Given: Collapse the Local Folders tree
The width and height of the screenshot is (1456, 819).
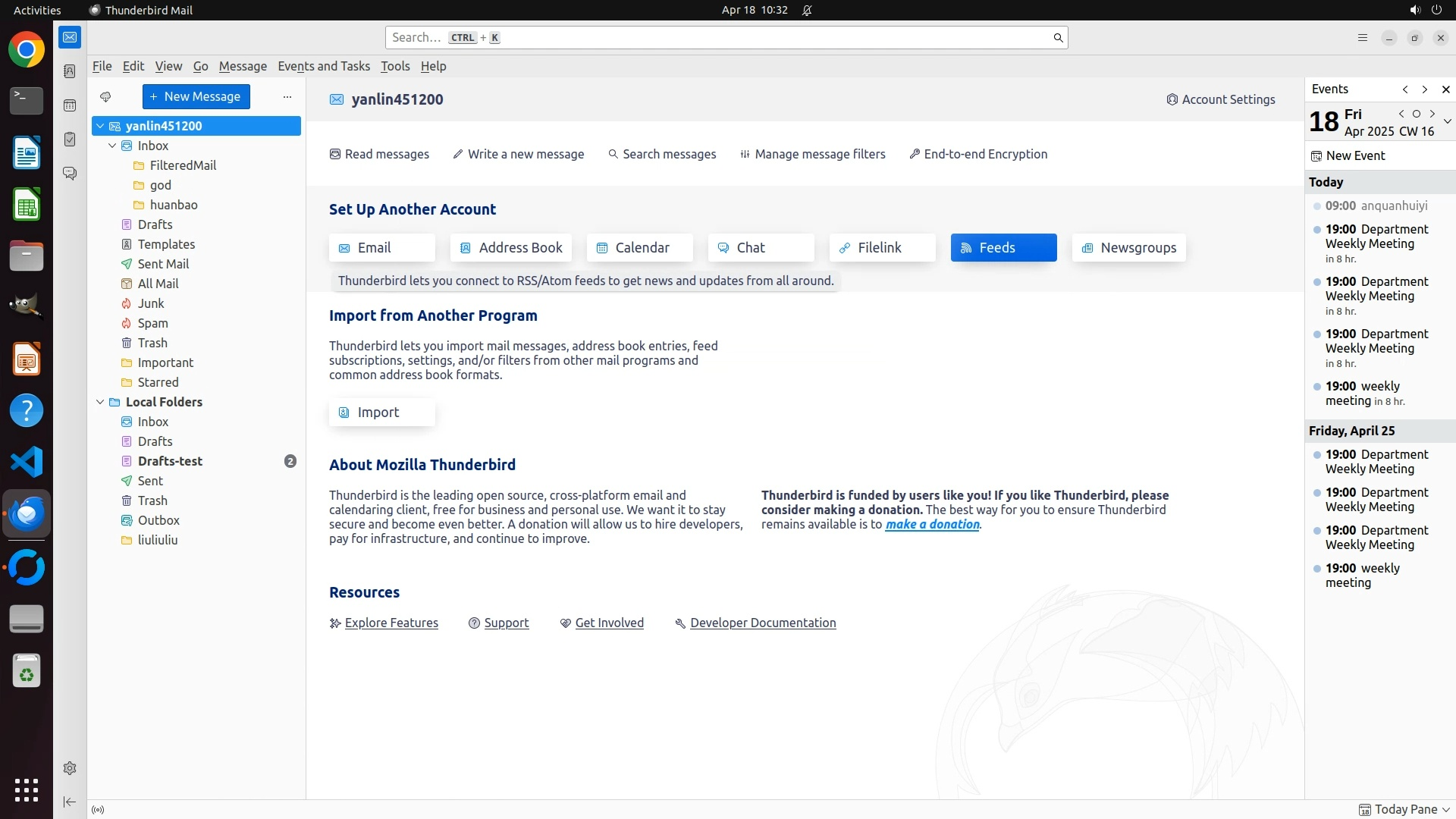Looking at the screenshot, I should [x=100, y=402].
